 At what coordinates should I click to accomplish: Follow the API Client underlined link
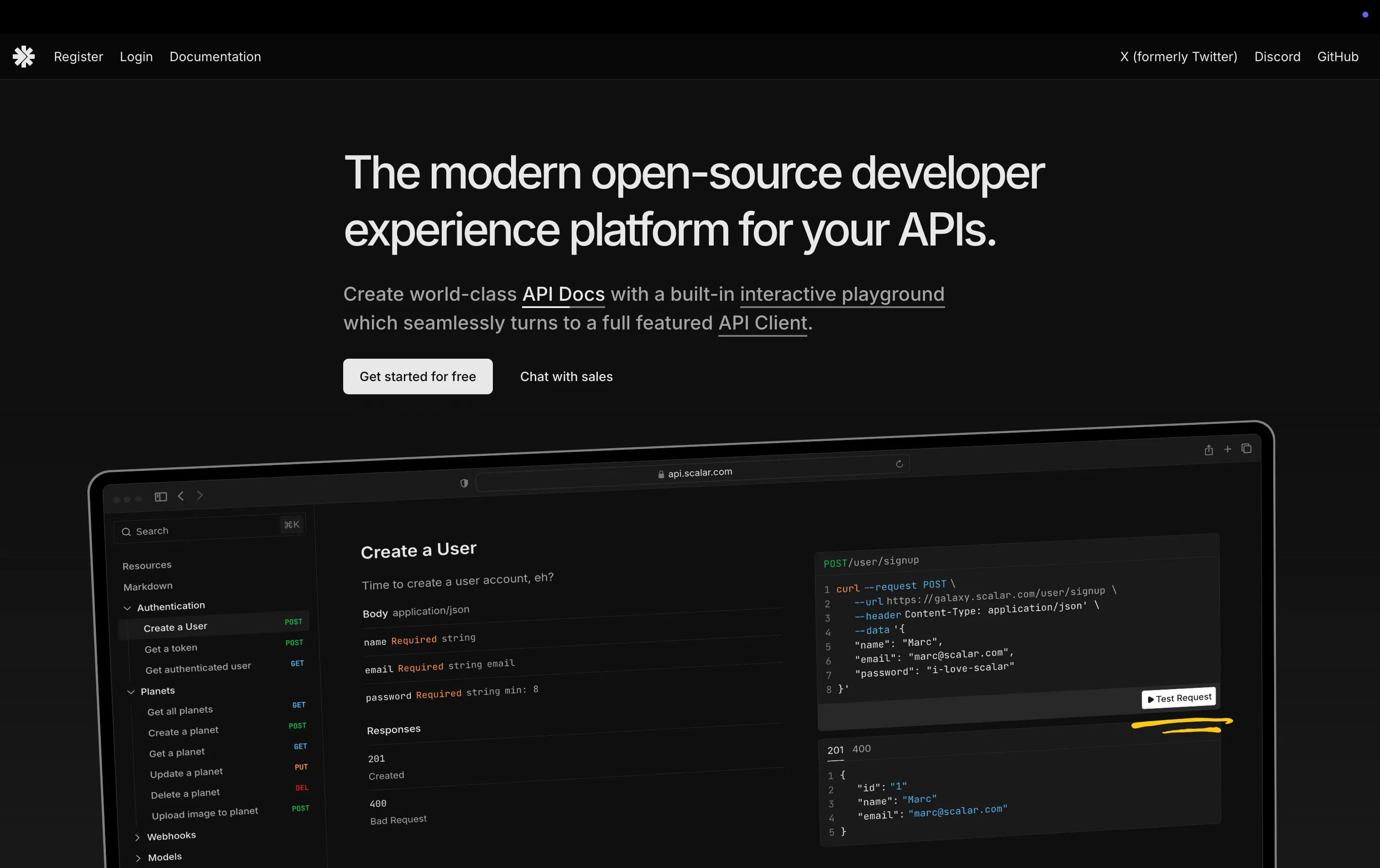point(763,323)
